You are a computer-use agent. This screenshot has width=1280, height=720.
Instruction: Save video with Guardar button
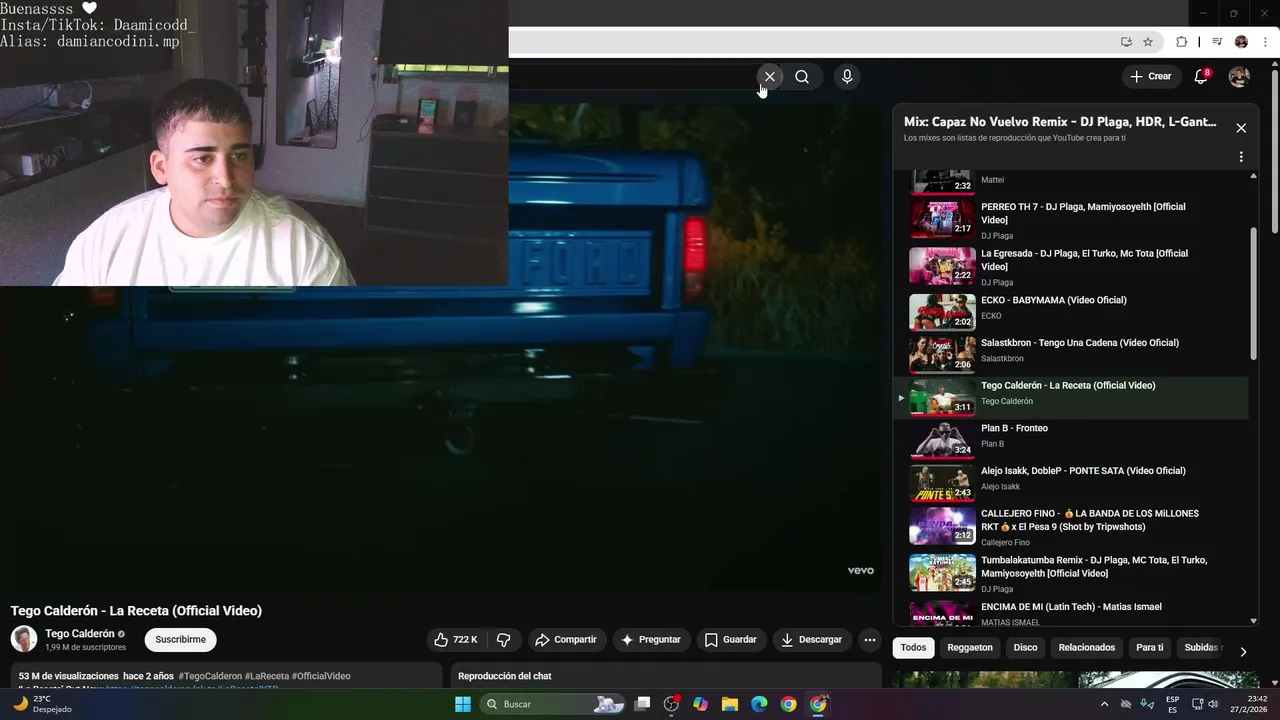coord(731,640)
